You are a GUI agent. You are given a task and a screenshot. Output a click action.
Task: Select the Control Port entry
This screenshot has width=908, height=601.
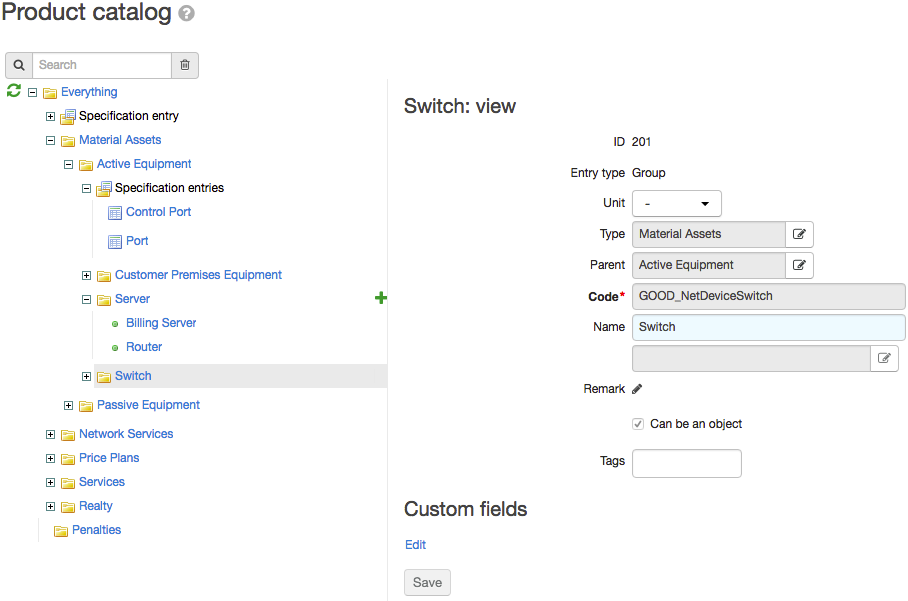click(x=159, y=212)
